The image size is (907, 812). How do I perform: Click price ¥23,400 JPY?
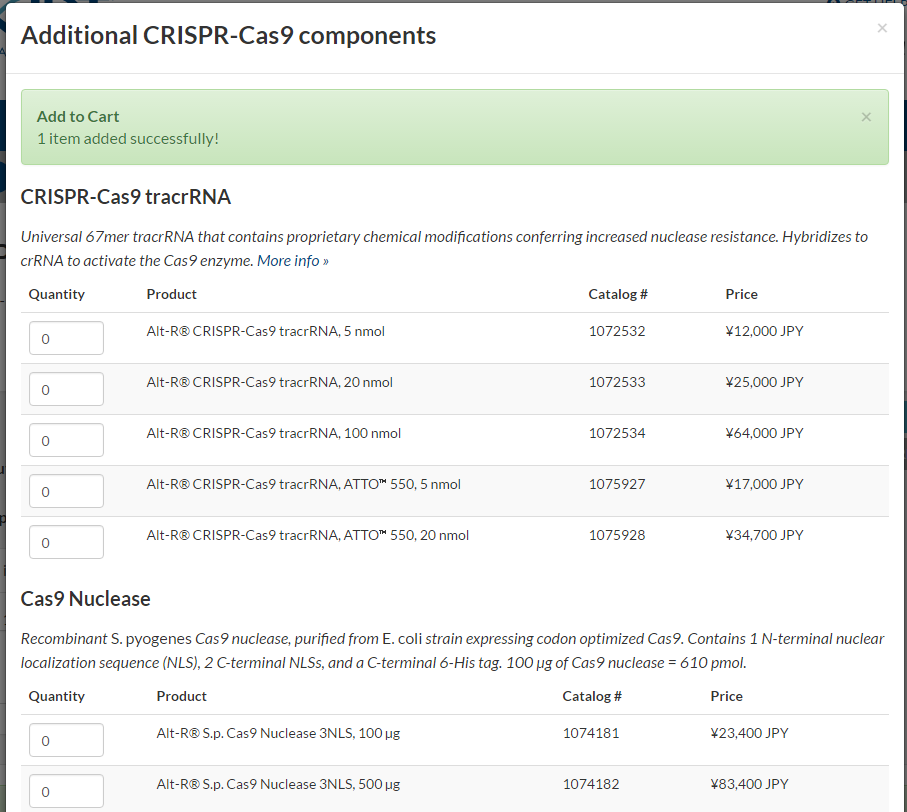pyautogui.click(x=749, y=733)
